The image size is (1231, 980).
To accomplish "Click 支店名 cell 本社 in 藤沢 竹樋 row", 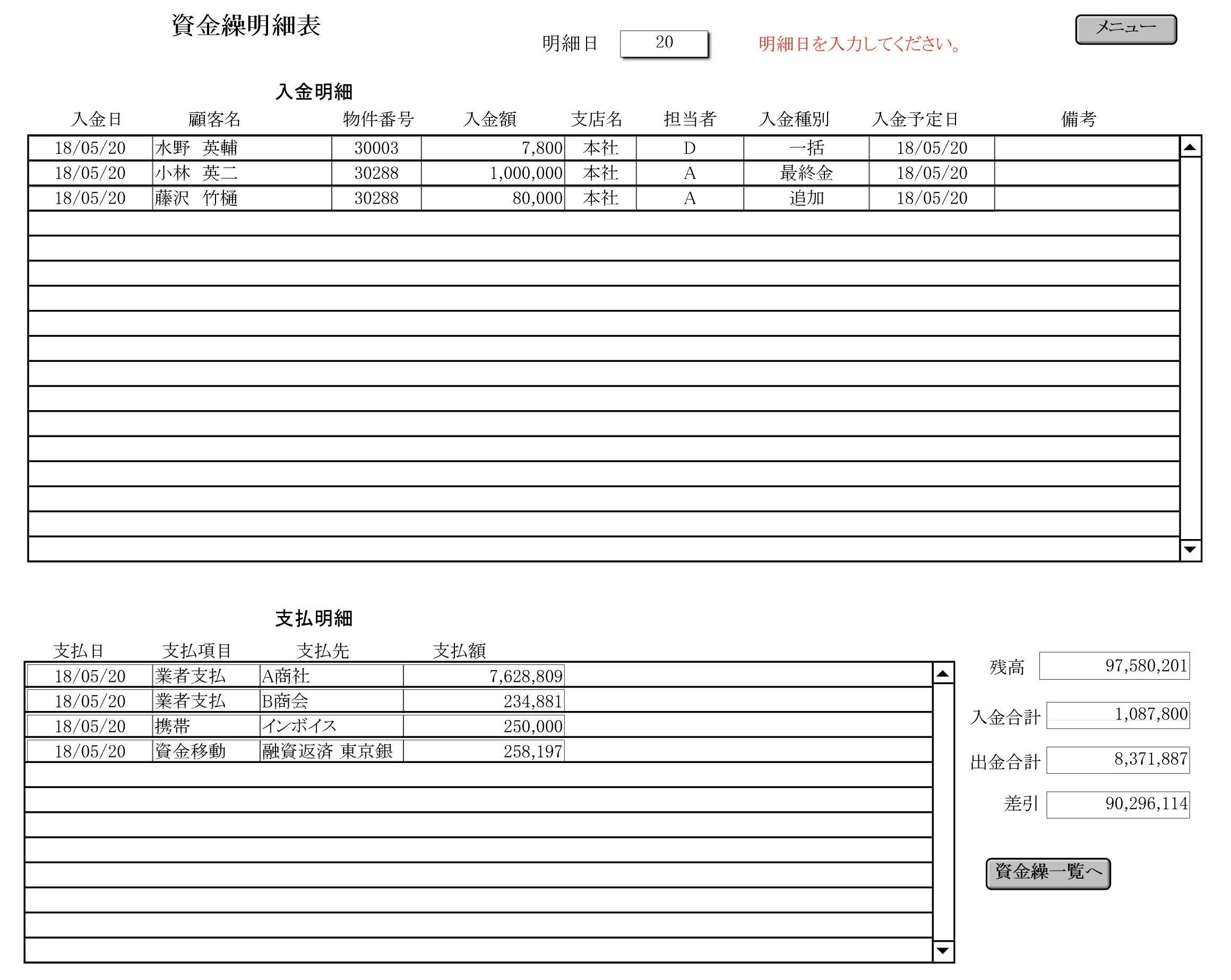I will [x=601, y=198].
